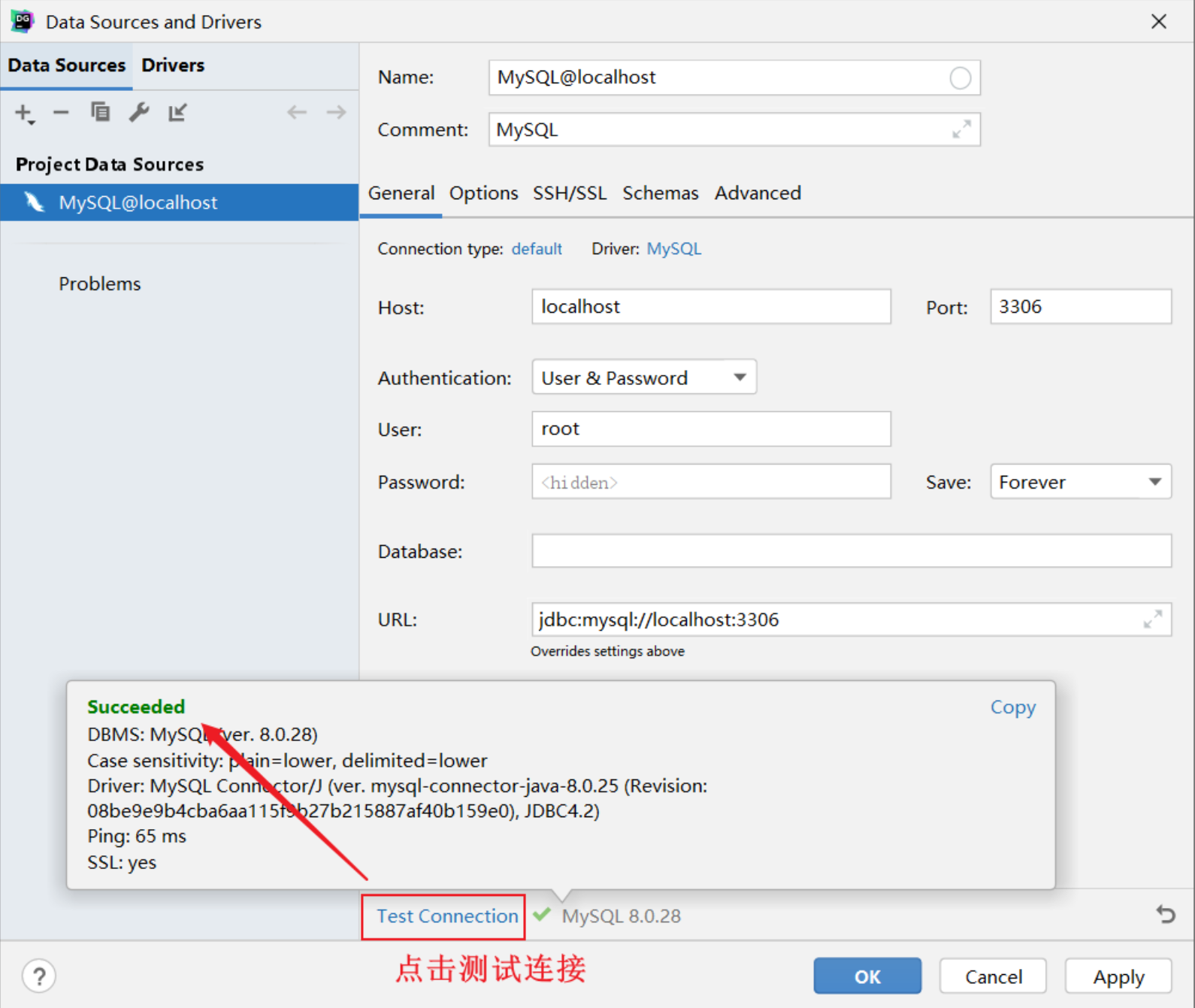Click the Comment input field
This screenshot has height=1008, width=1195.
click(x=734, y=129)
